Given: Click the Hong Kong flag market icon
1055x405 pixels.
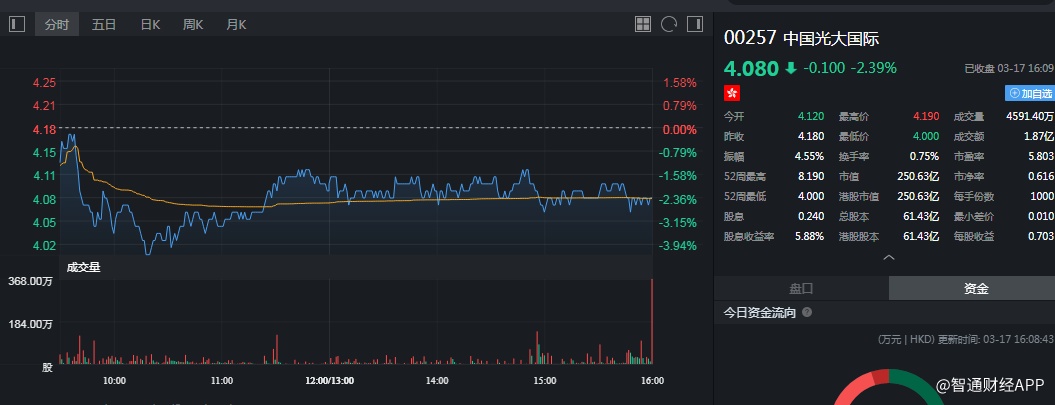Looking at the screenshot, I should [x=732, y=92].
